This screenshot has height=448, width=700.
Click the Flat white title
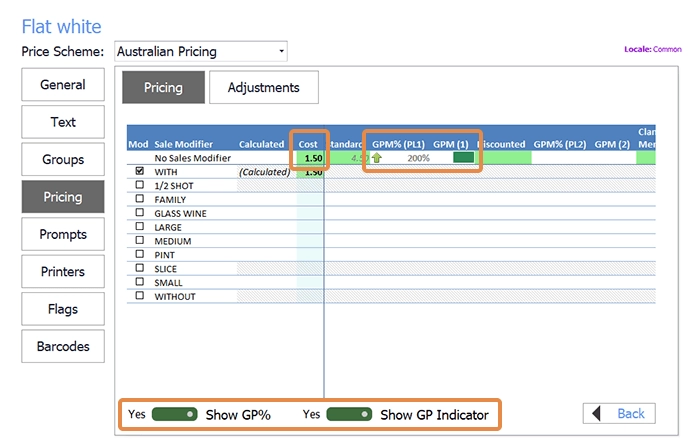62,27
